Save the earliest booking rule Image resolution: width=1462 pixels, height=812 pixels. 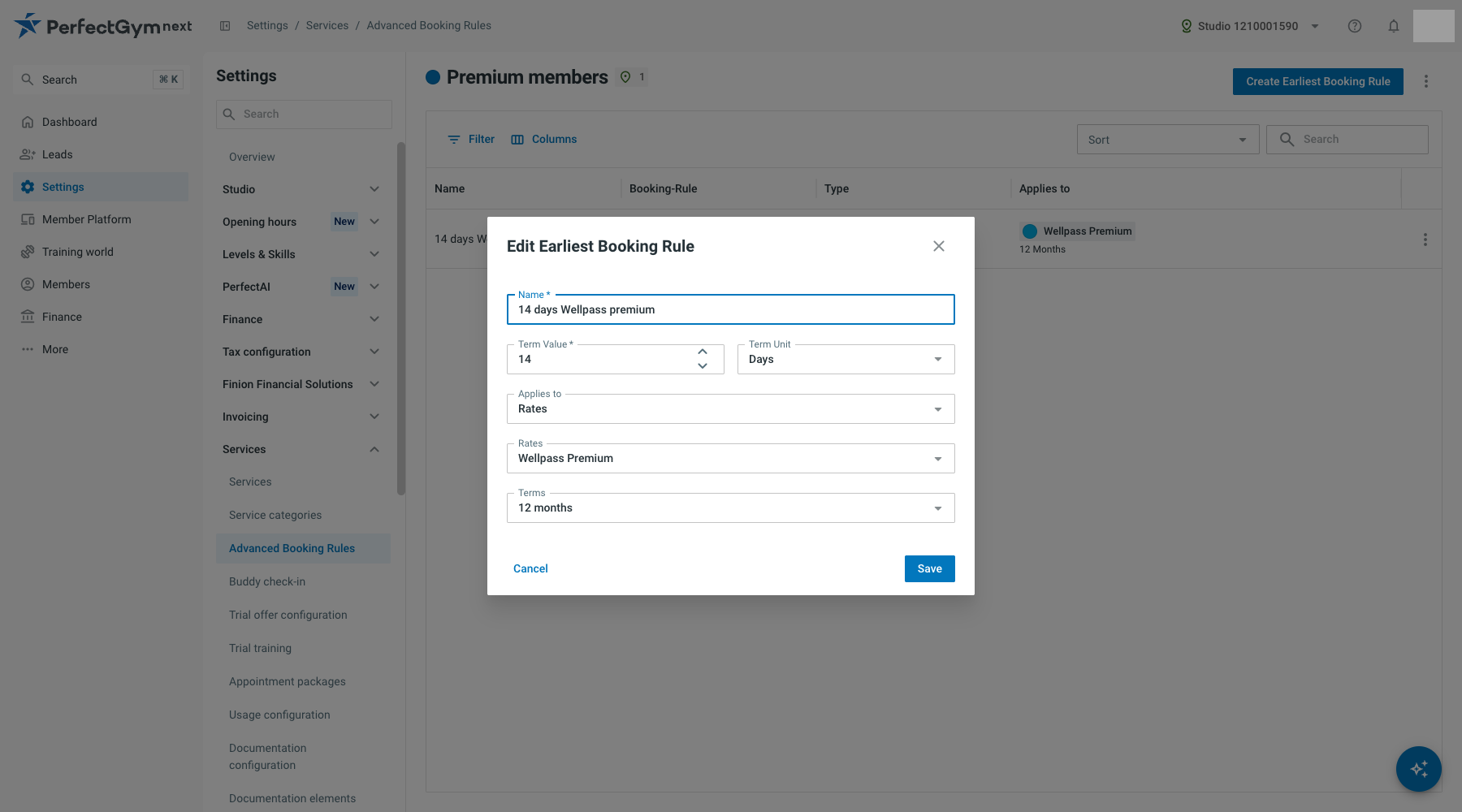(x=930, y=568)
